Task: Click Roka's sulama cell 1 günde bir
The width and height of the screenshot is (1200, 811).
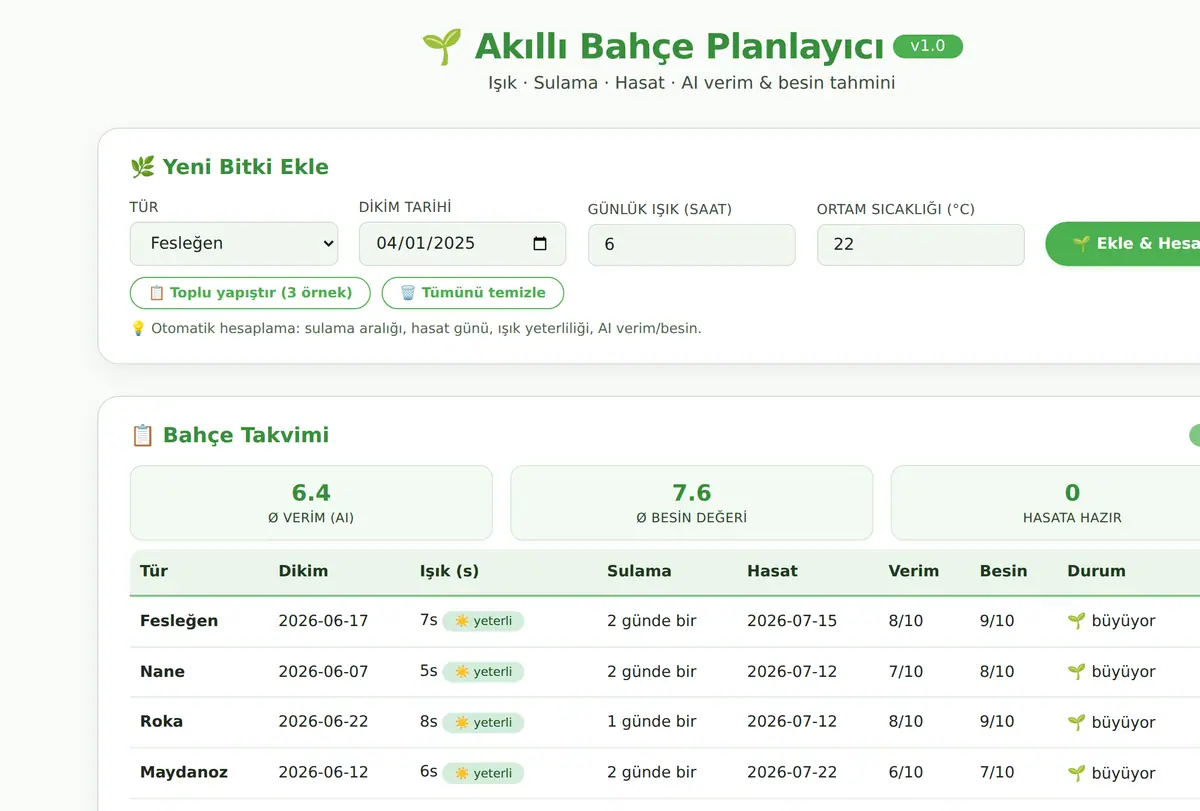Action: (652, 722)
